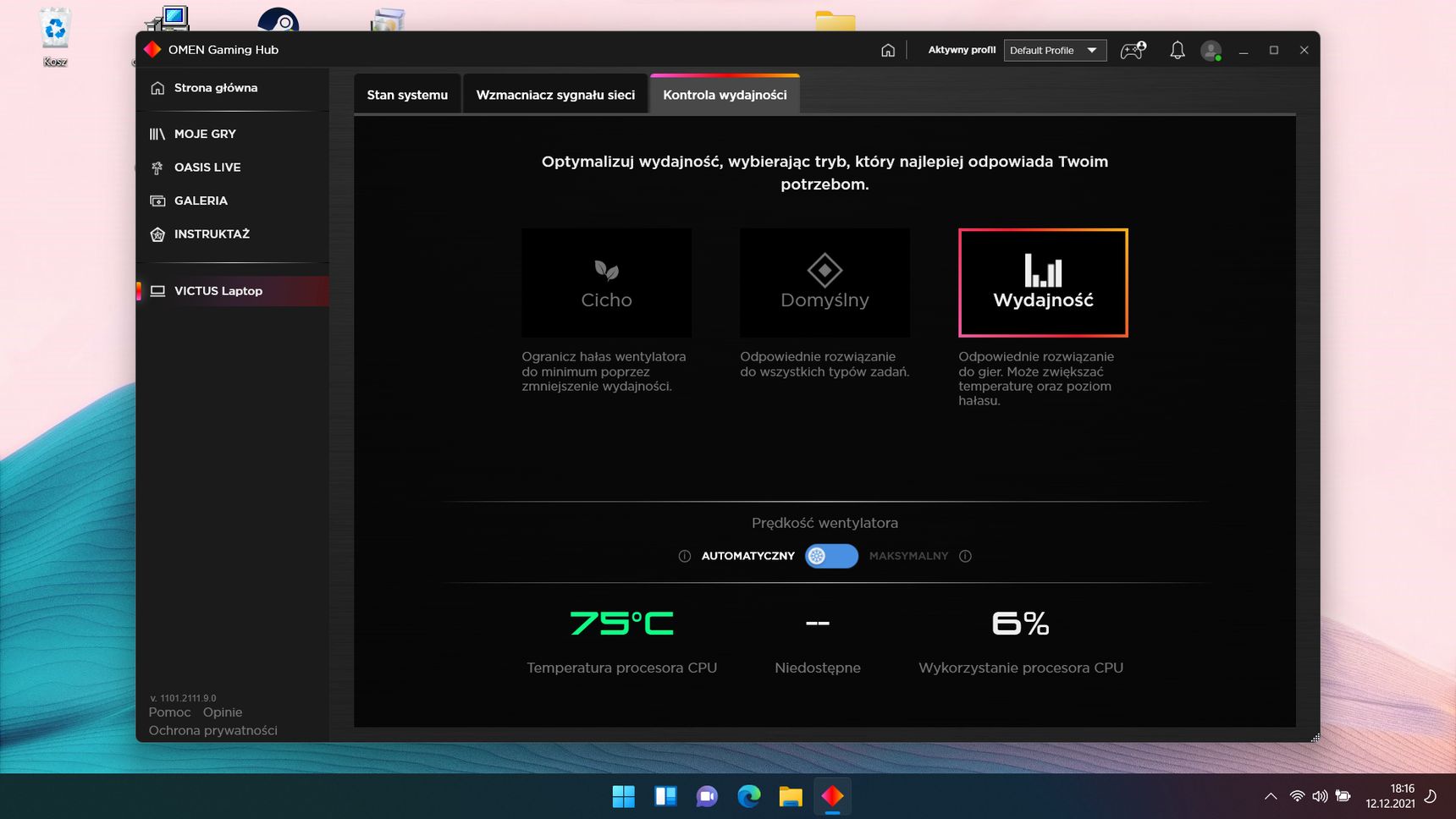Screen dimensions: 1456x819
Task: Click the OMEN Gaming Hub diamond logo
Action: (x=152, y=49)
